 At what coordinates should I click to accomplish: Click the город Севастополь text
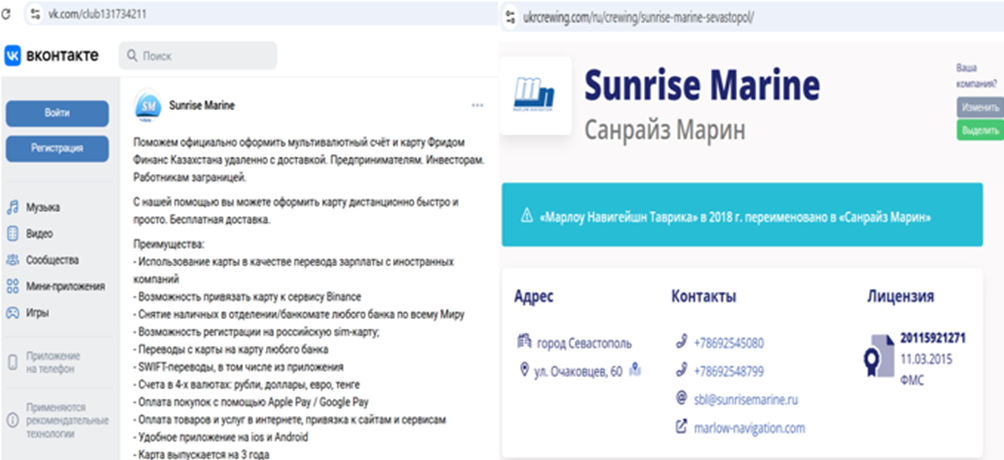coord(584,343)
